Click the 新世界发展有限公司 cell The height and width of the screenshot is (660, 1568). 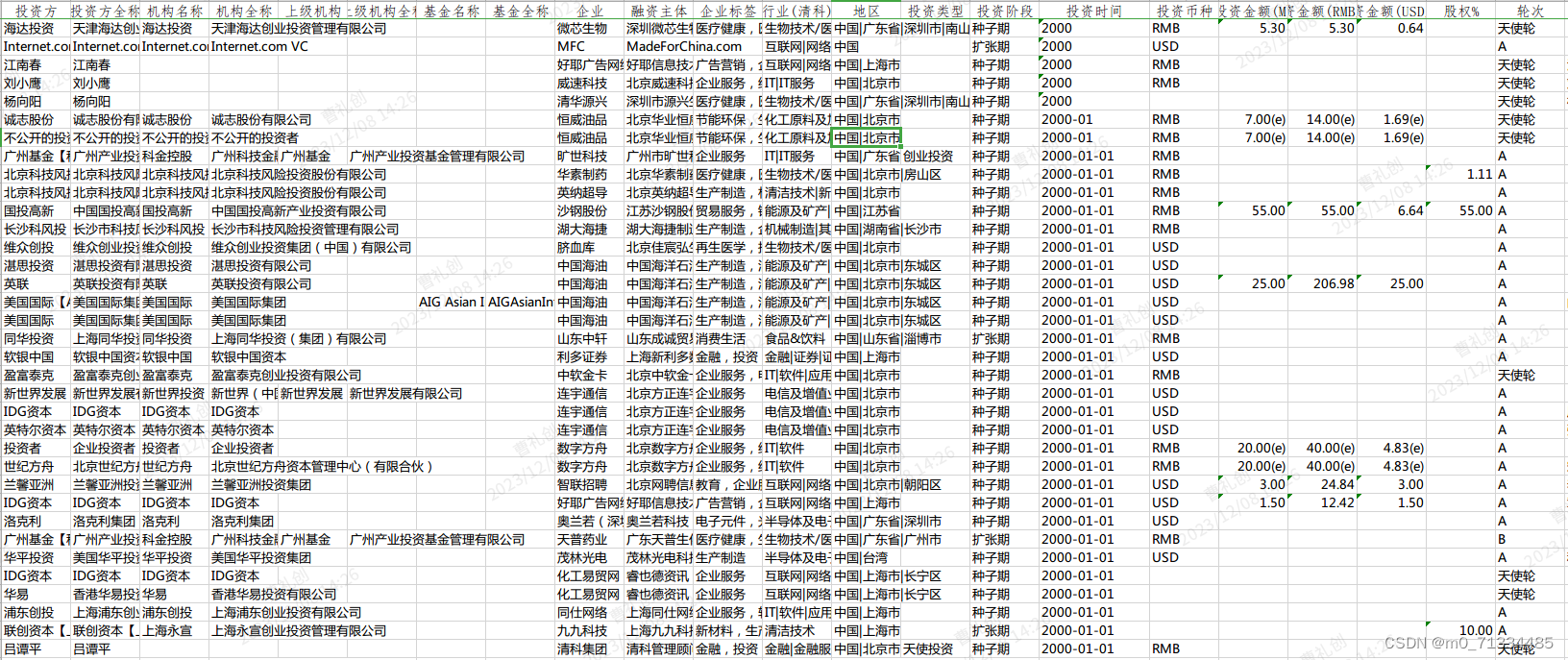(x=405, y=394)
